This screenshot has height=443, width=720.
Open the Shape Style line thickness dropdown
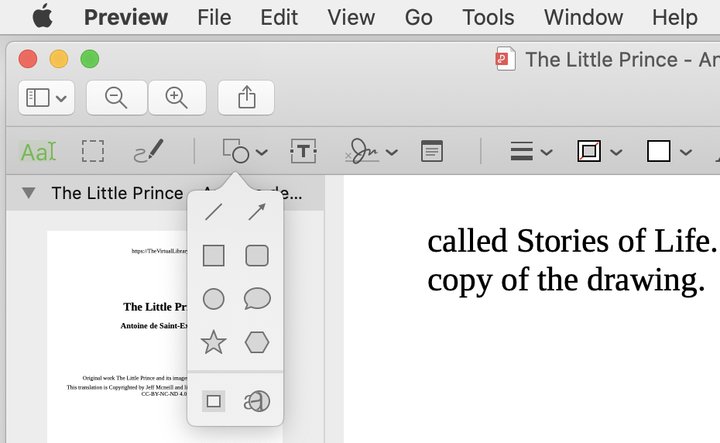point(531,152)
